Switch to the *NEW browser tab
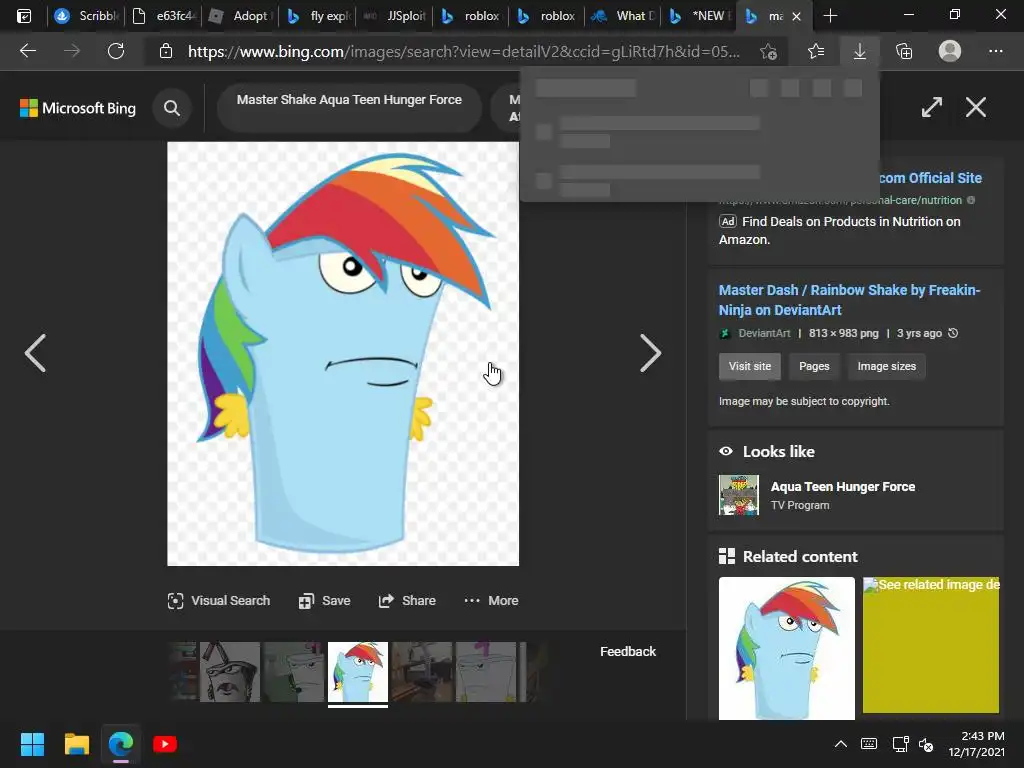Viewport: 1024px width, 768px height. [x=699, y=16]
